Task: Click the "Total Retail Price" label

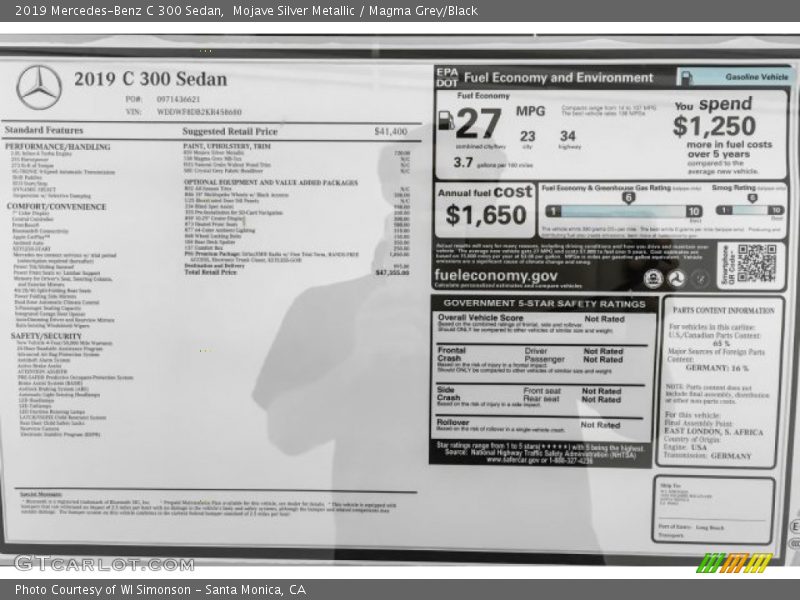Action: 210,272
